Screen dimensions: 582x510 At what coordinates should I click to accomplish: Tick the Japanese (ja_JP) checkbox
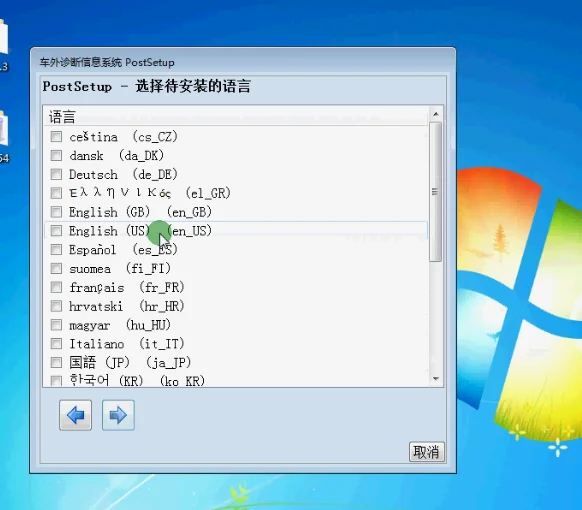[x=56, y=362]
